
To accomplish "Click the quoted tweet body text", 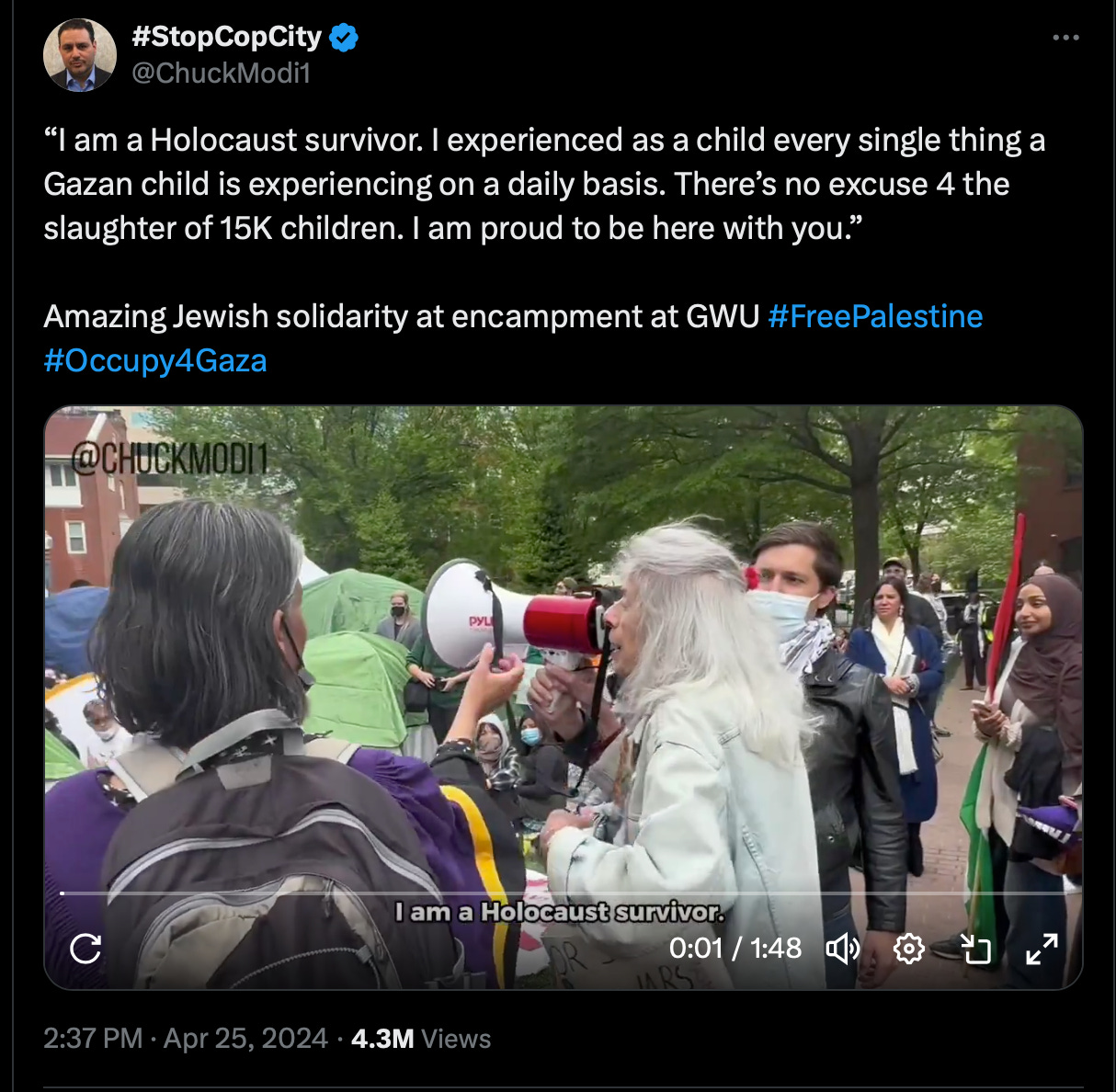I will pyautogui.click(x=544, y=184).
